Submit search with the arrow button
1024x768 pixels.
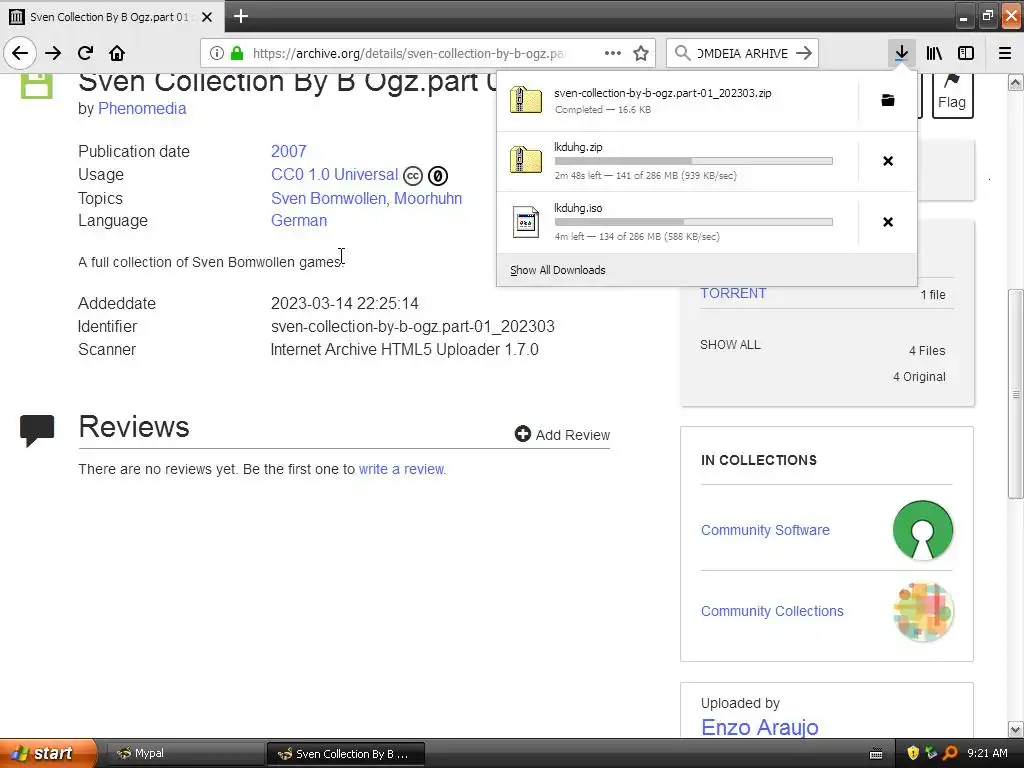coord(804,53)
